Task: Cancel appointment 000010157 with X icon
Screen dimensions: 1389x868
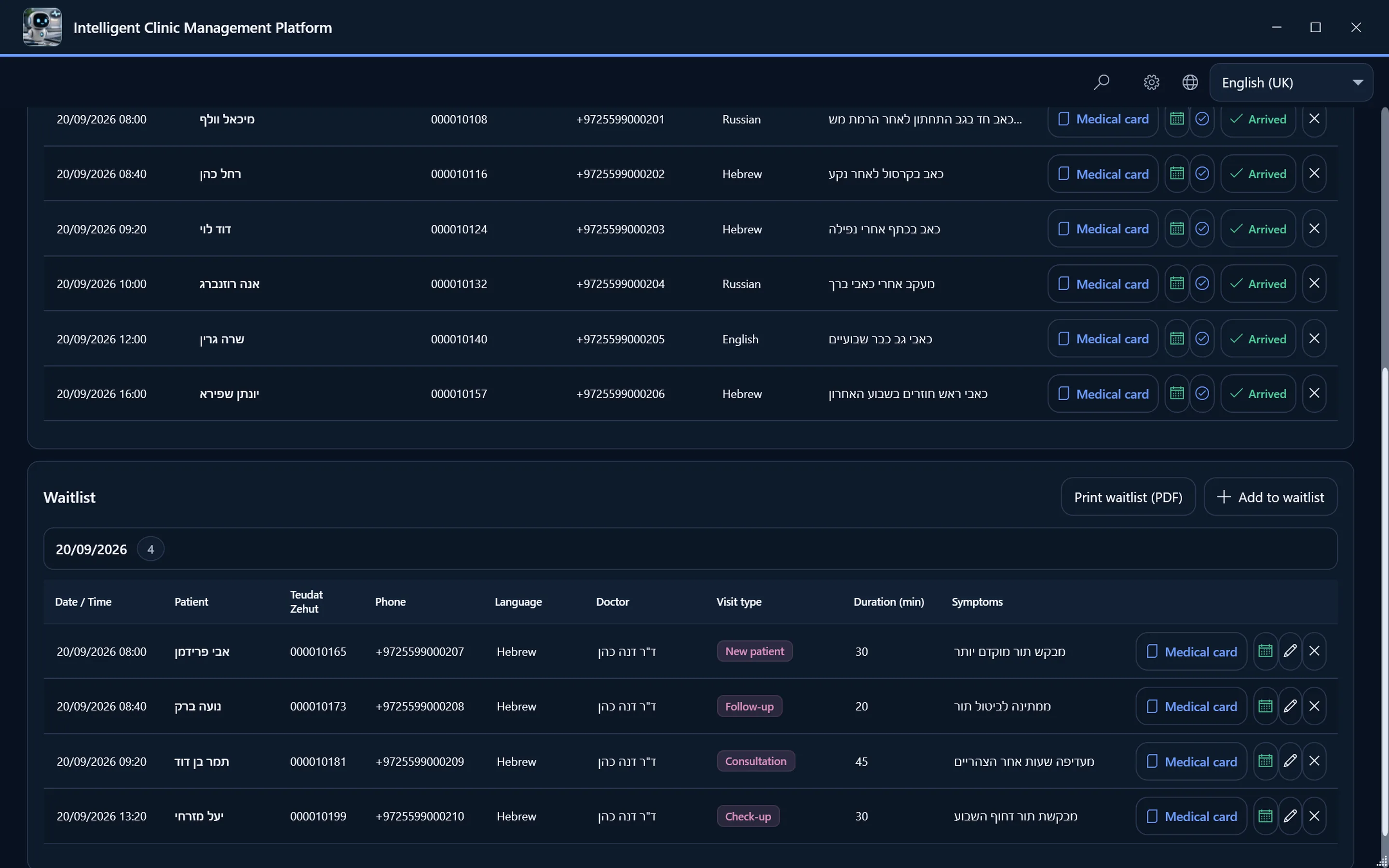Action: tap(1314, 393)
